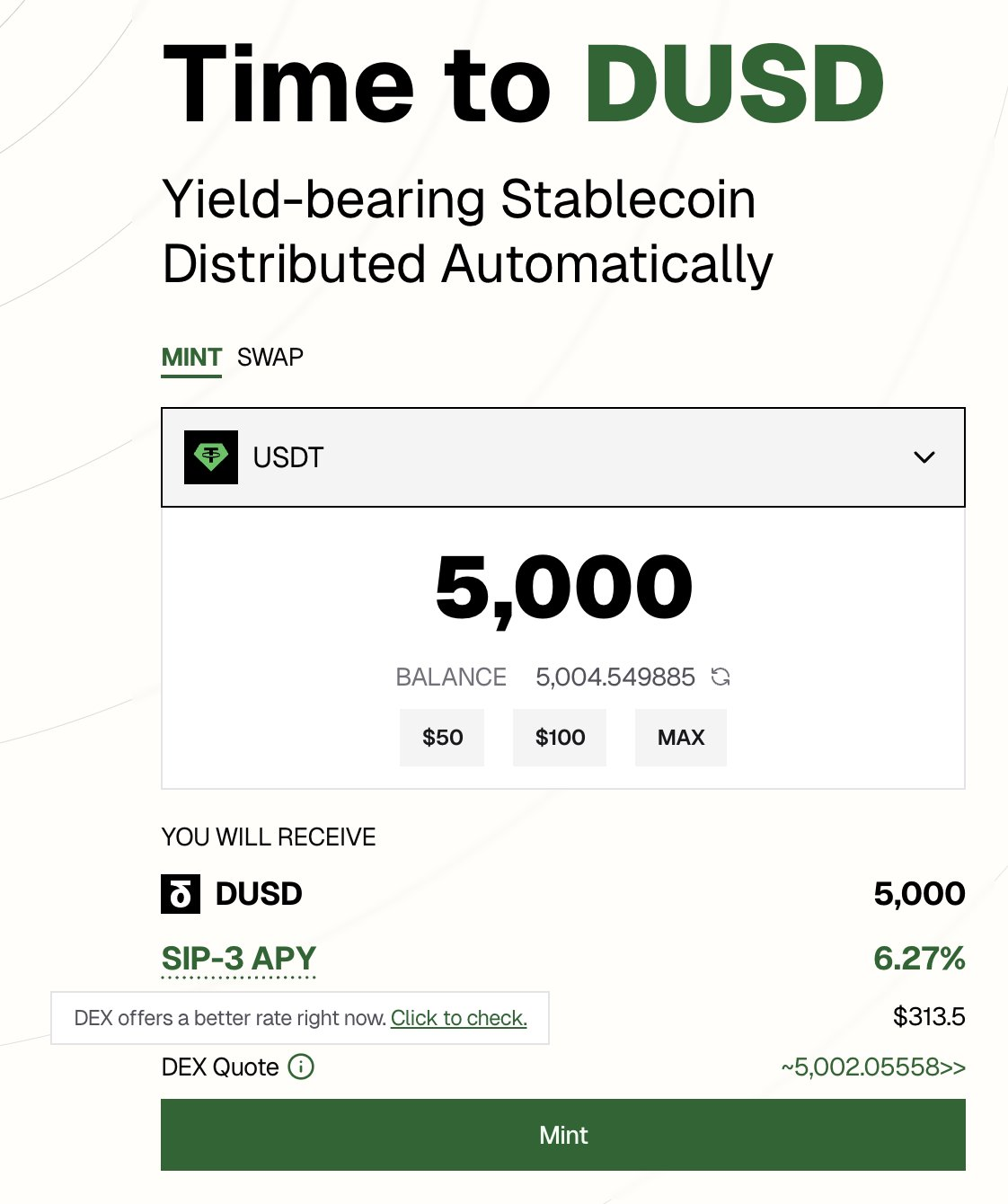The image size is (1008, 1204).
Task: Click the 6.27% APY value
Action: (919, 958)
